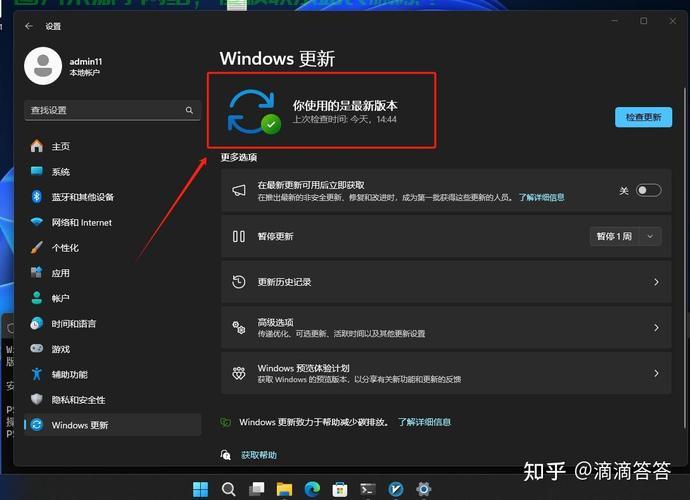Viewport: 690px width, 500px height.
Task: Click the gears icon beside 高级选项
Action: [x=239, y=327]
